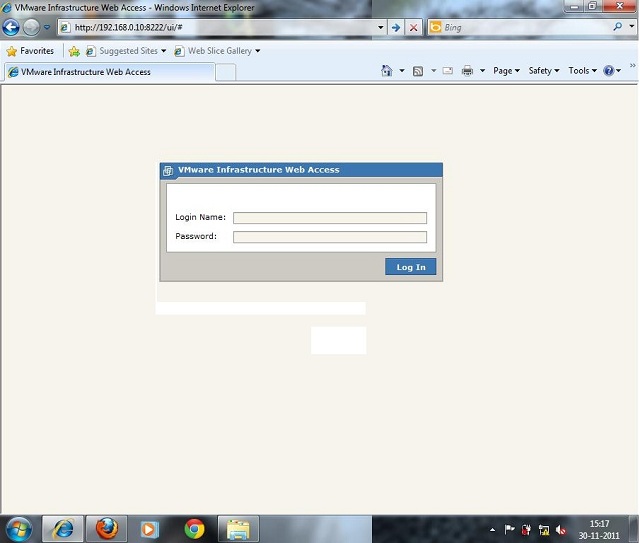Viewport: 640px width, 543px height.
Task: Open Windows Explorer folder in taskbar
Action: (238, 530)
